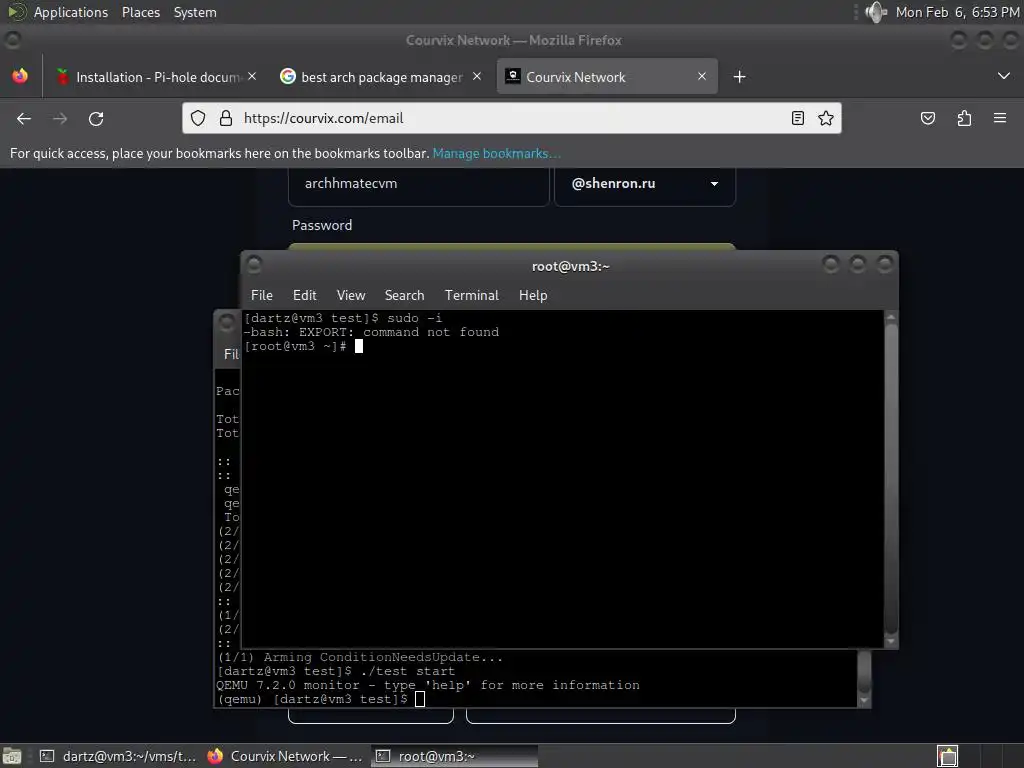Close the Pi-hole documentation tab
Viewport: 1024px width, 768px height.
tap(252, 76)
